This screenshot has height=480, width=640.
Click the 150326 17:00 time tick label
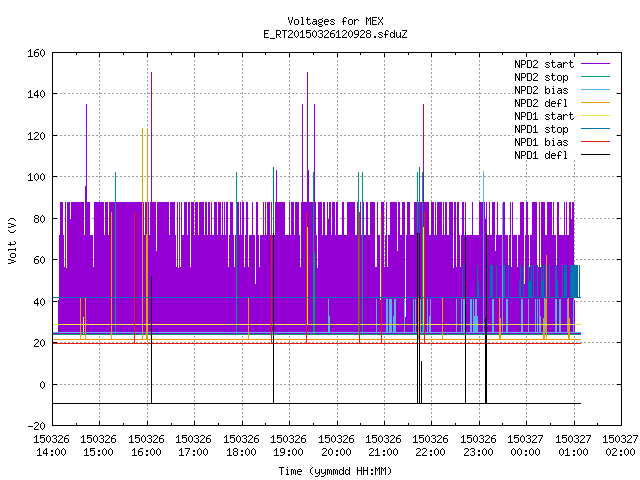[x=193, y=446]
